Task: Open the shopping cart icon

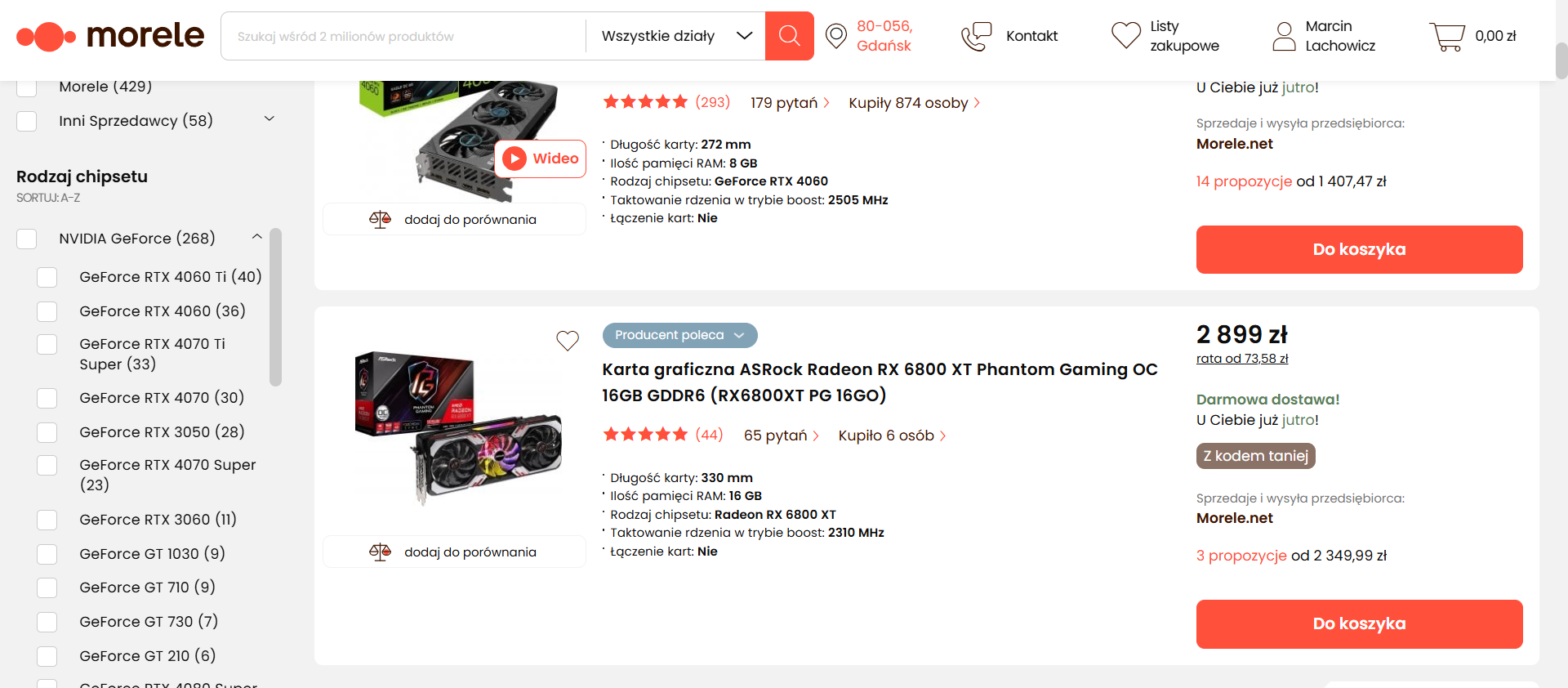Action: [x=1446, y=36]
